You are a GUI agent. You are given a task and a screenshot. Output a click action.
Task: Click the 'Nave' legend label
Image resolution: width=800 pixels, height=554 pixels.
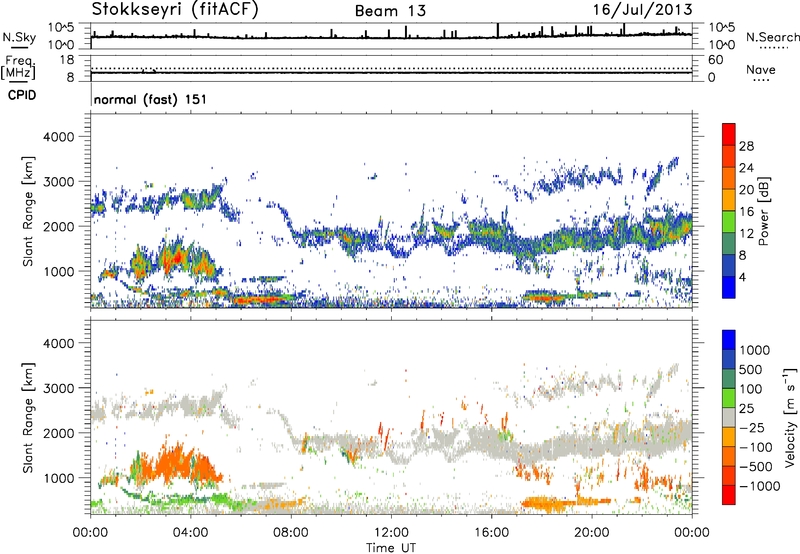pos(761,69)
